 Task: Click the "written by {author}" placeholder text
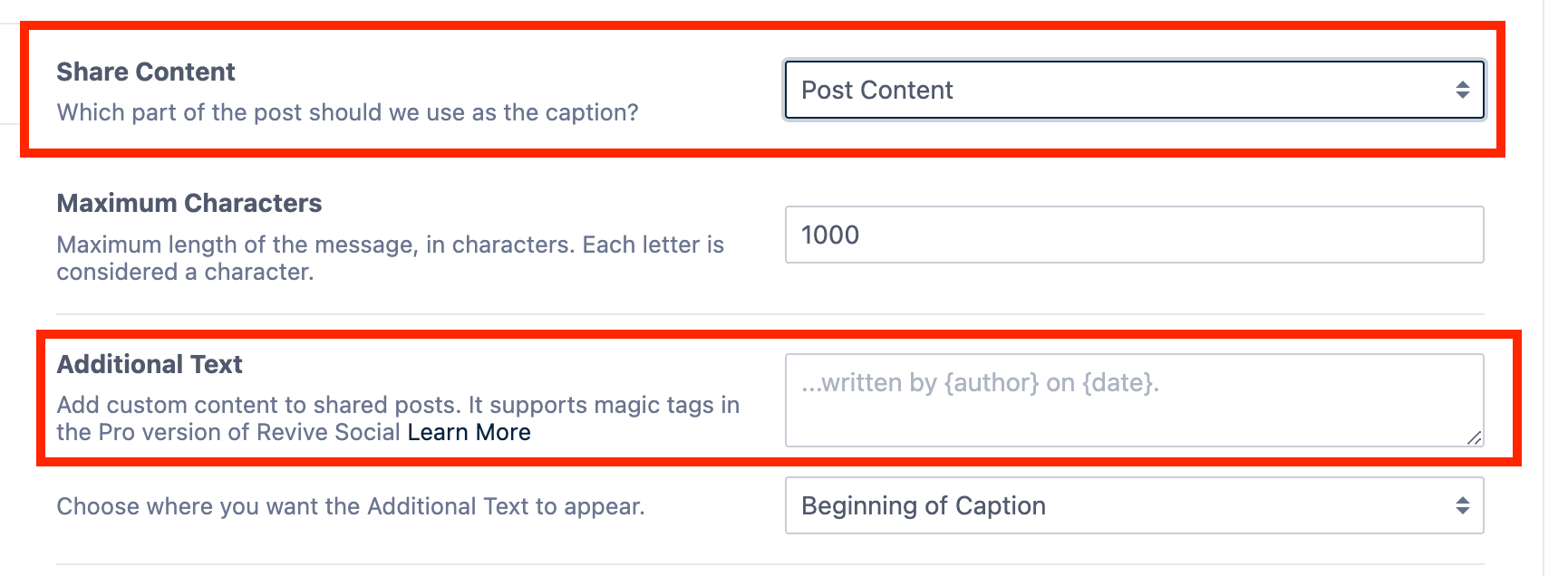click(979, 382)
